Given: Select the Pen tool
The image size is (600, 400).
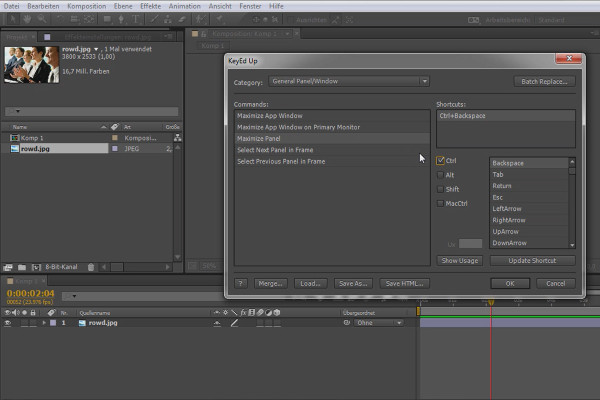Looking at the screenshot, I should (121, 19).
